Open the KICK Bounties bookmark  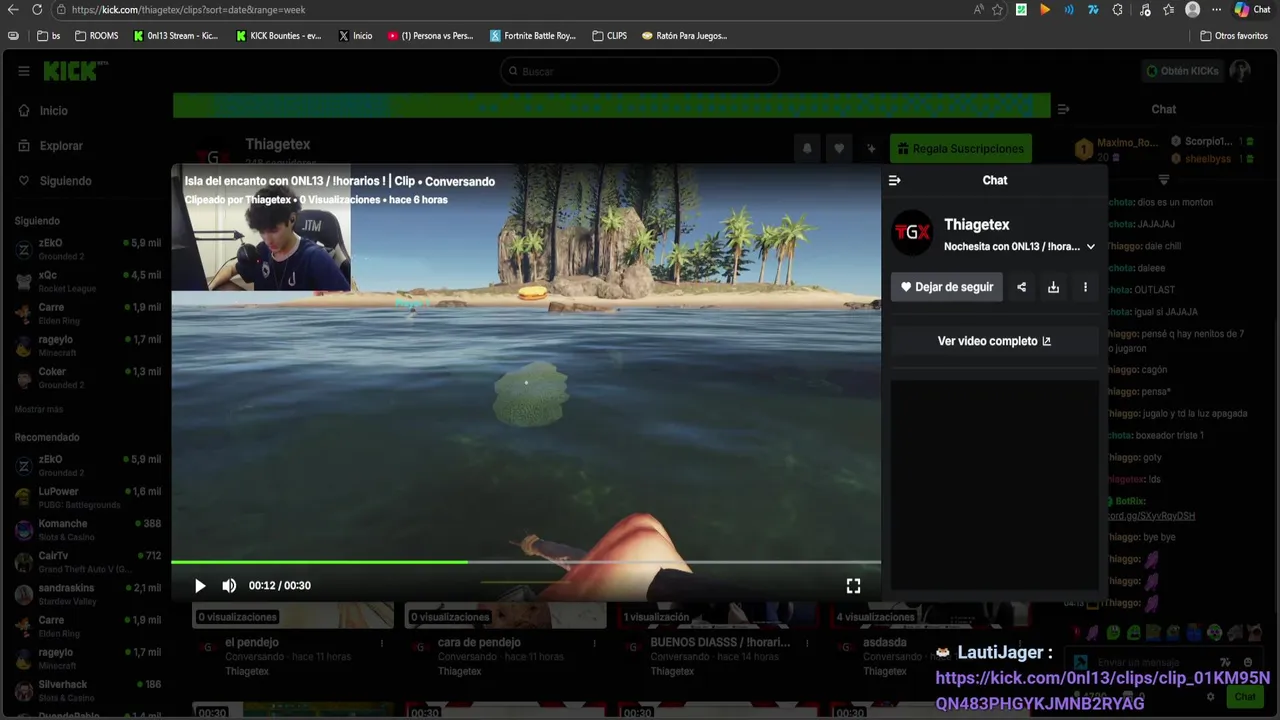click(279, 36)
